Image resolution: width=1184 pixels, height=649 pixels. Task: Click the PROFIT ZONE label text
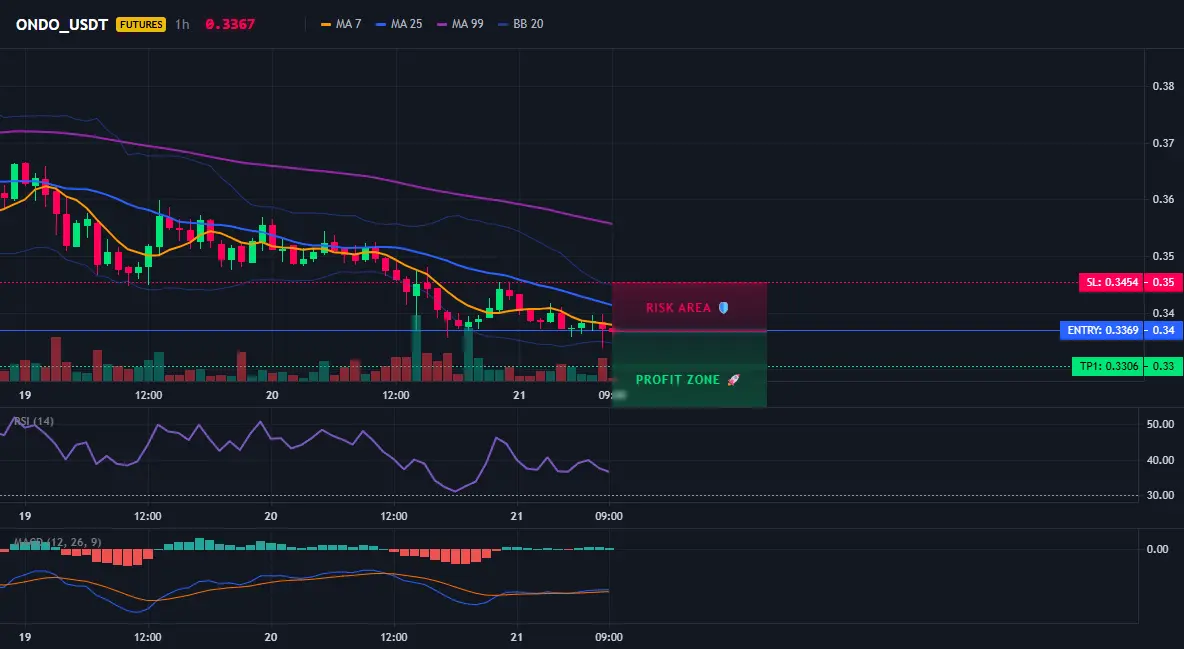pos(677,380)
